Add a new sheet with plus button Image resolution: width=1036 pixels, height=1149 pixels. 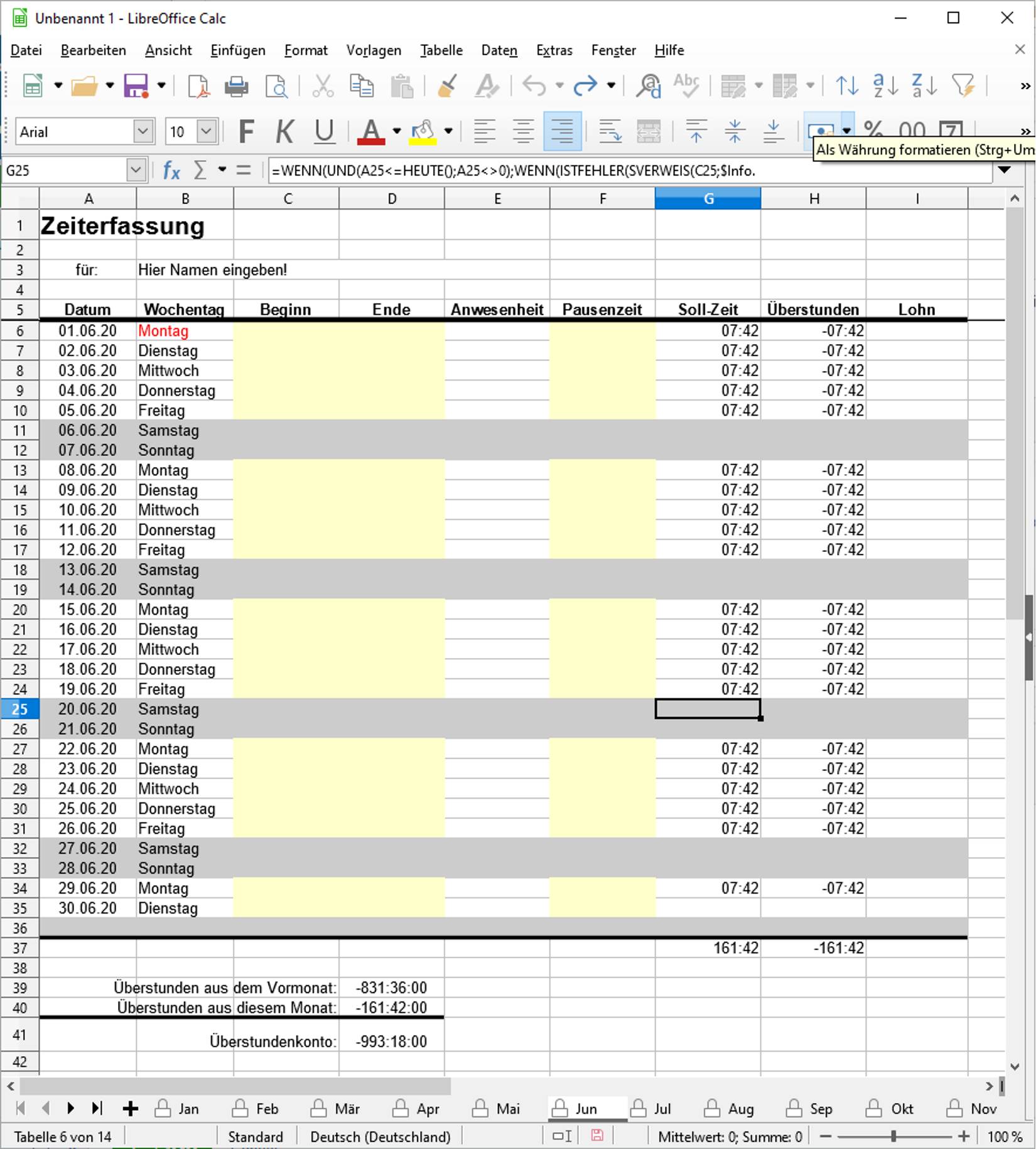pos(131,1108)
